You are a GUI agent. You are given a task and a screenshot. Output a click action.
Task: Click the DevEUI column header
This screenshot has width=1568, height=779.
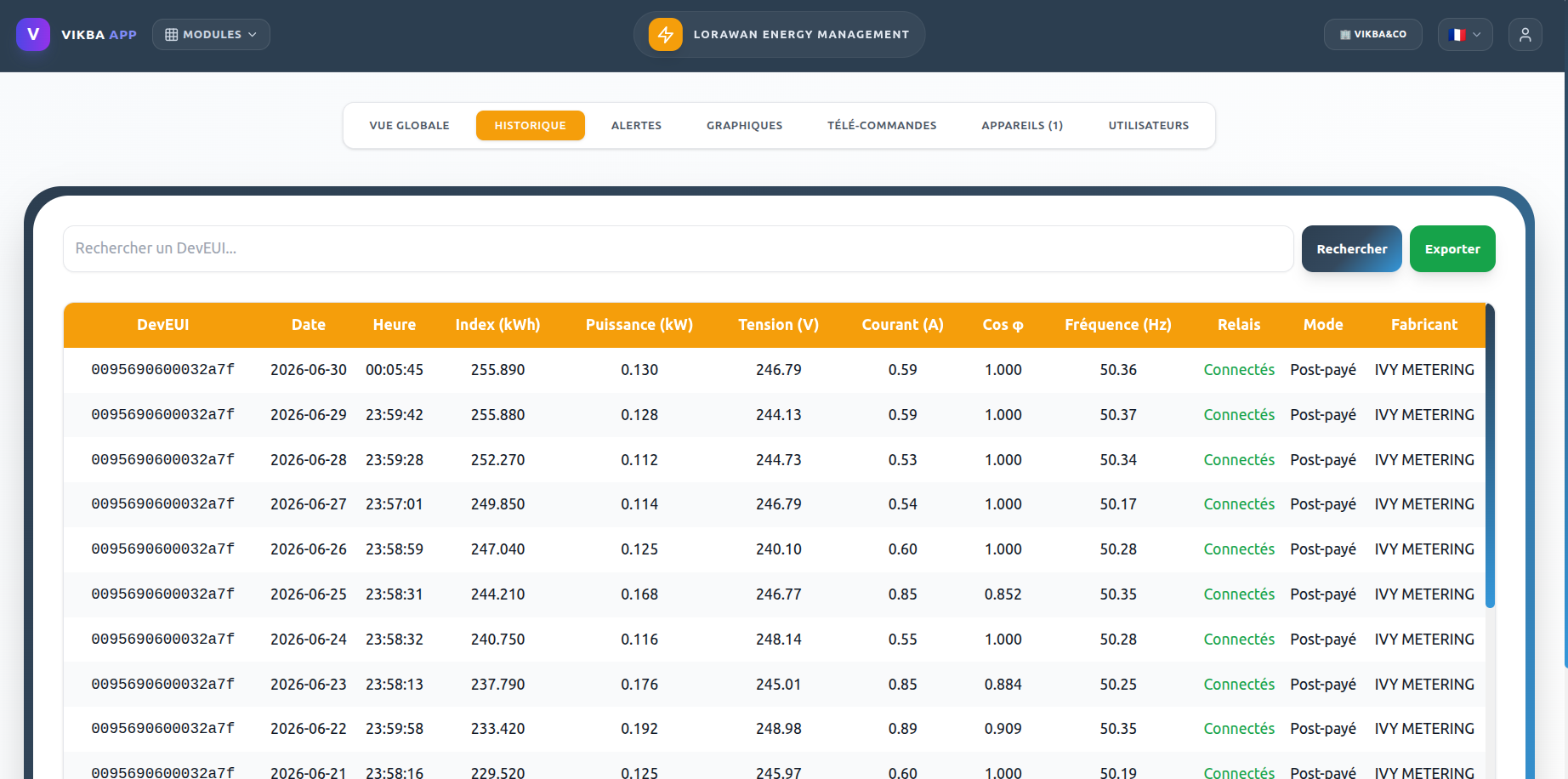(x=163, y=325)
